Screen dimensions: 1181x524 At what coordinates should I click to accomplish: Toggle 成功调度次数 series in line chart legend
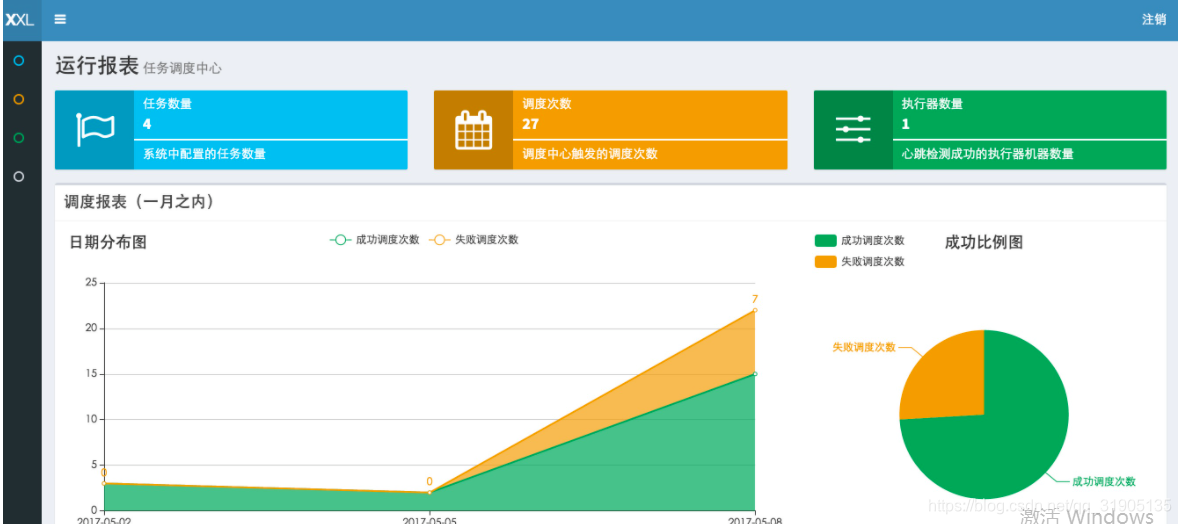pos(374,239)
